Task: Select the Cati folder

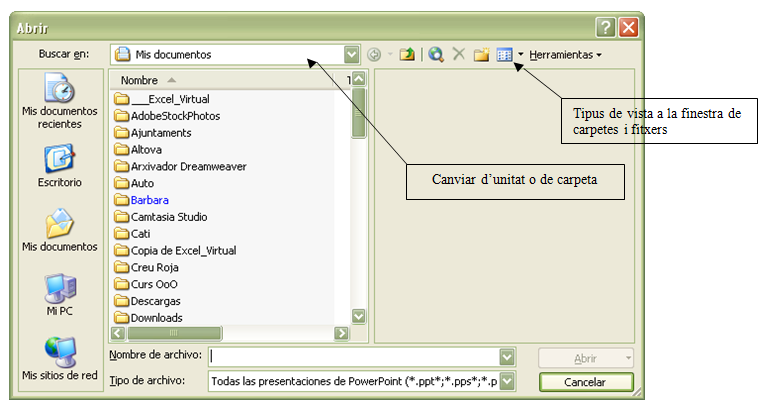Action: 132,234
